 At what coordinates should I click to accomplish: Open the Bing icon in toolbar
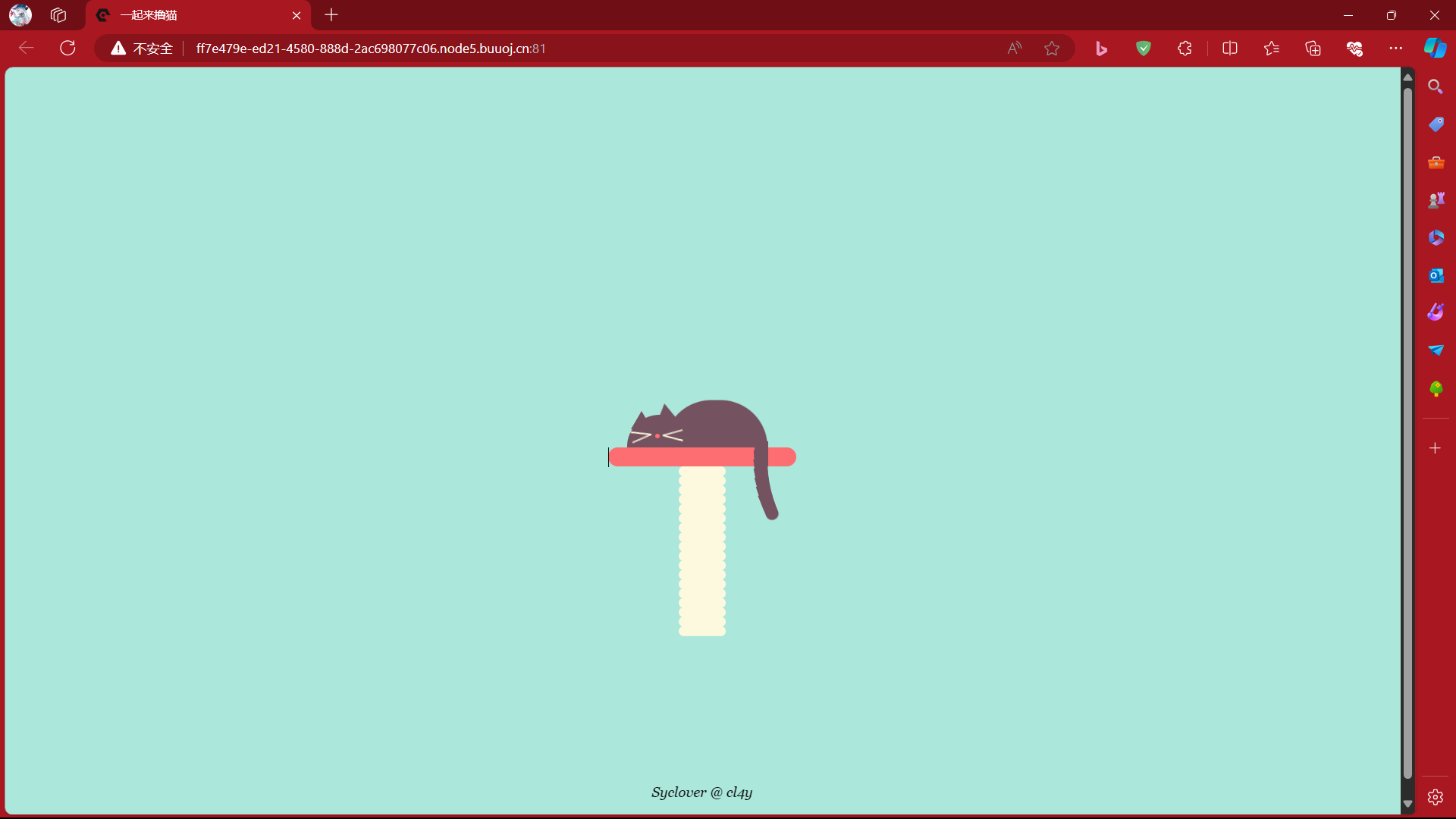1102,49
